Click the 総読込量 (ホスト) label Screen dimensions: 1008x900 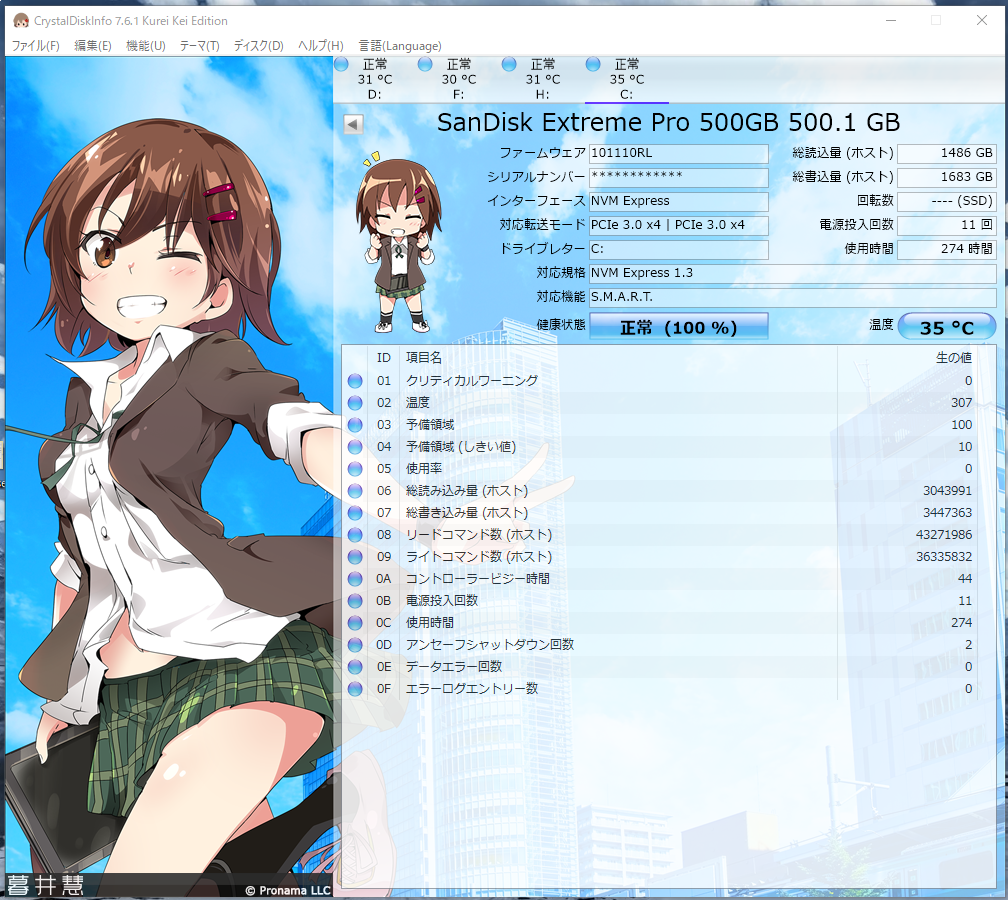coord(843,153)
